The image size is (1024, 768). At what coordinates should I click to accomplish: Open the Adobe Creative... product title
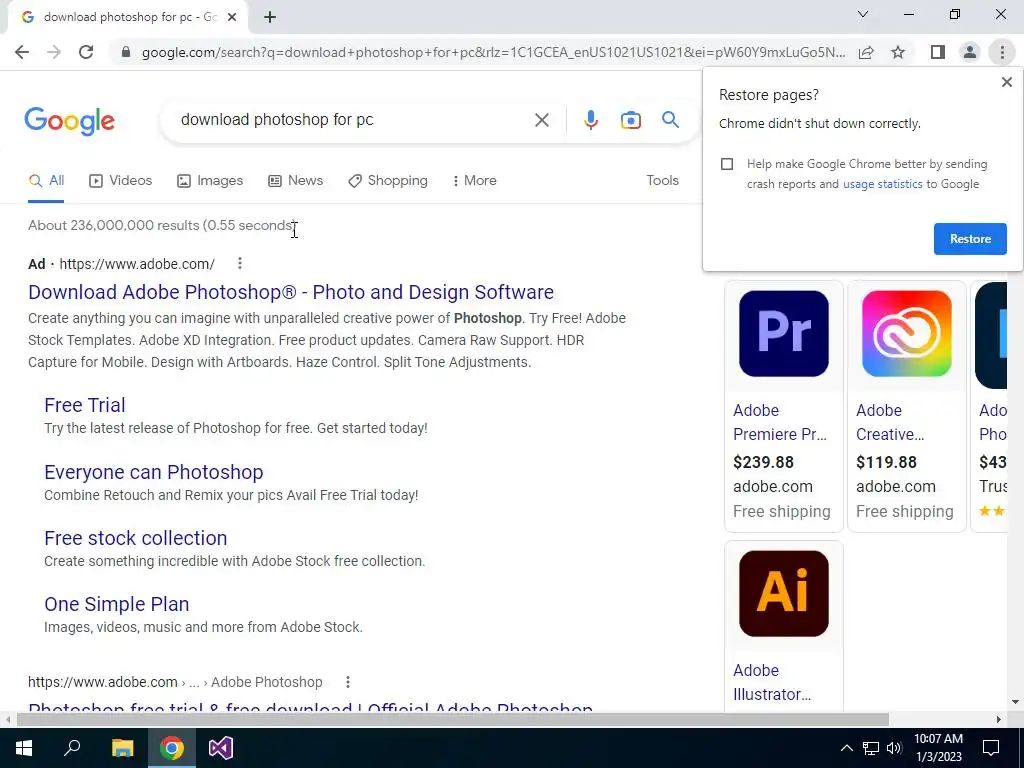(890, 423)
